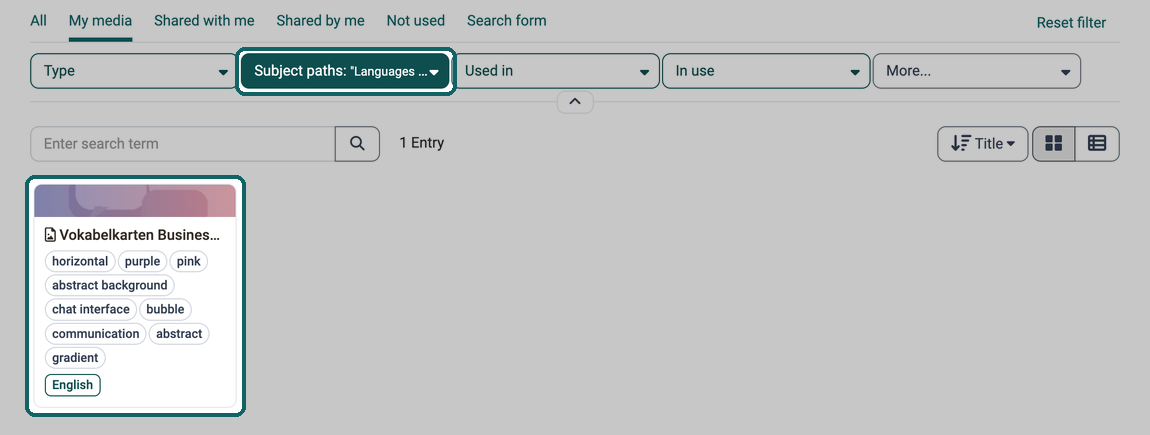Focus the Enter search term field
Screen dimensions: 1150x435
coord(183,144)
